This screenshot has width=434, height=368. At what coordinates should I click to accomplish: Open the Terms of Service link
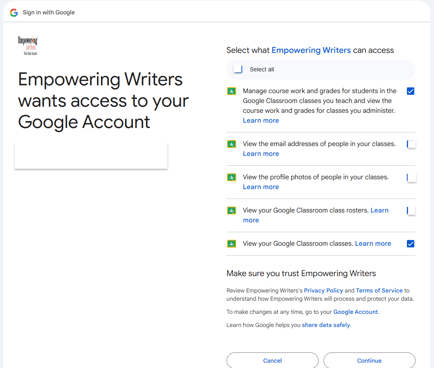coord(379,290)
